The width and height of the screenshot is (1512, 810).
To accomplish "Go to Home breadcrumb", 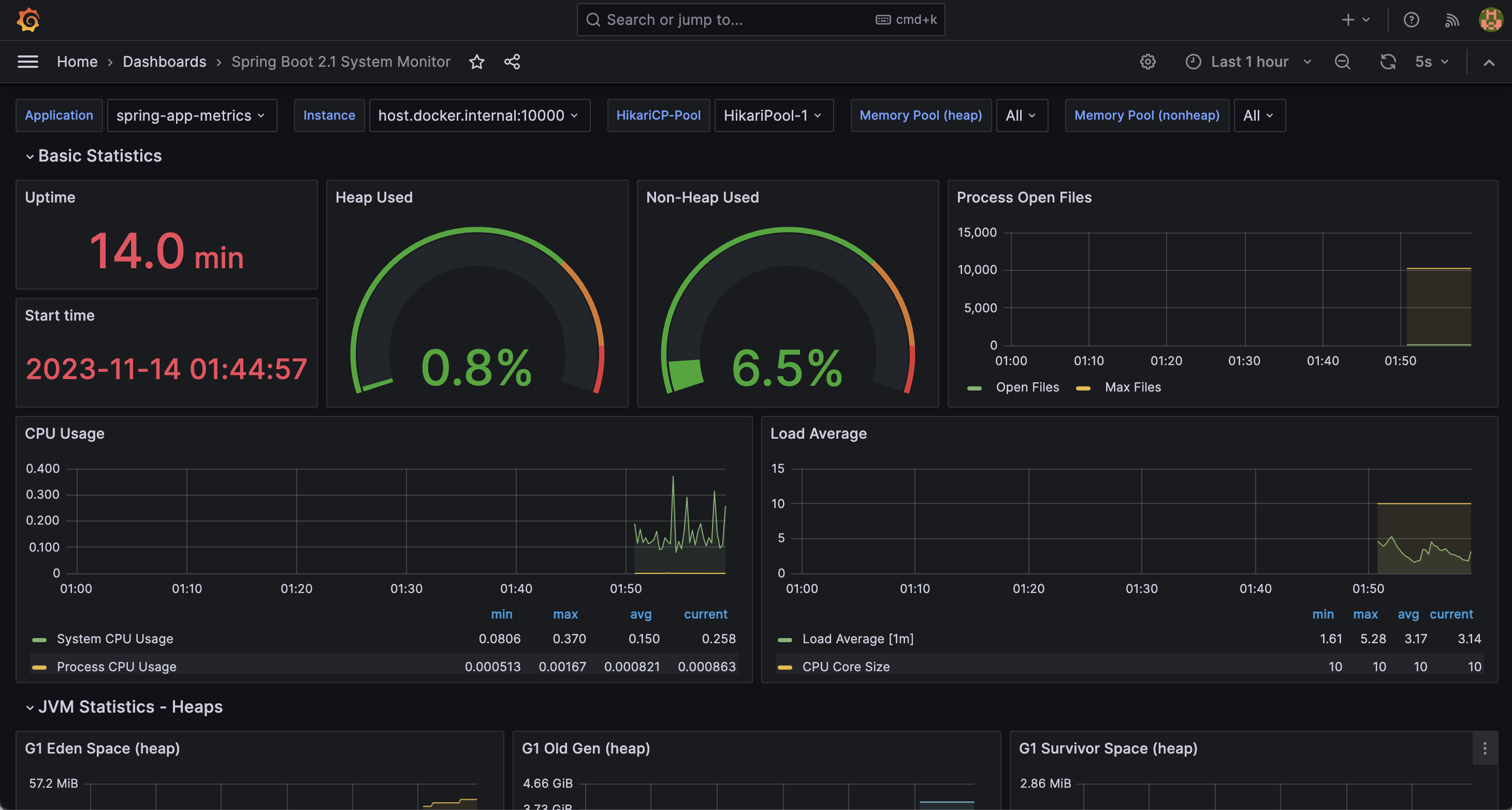I will [77, 62].
